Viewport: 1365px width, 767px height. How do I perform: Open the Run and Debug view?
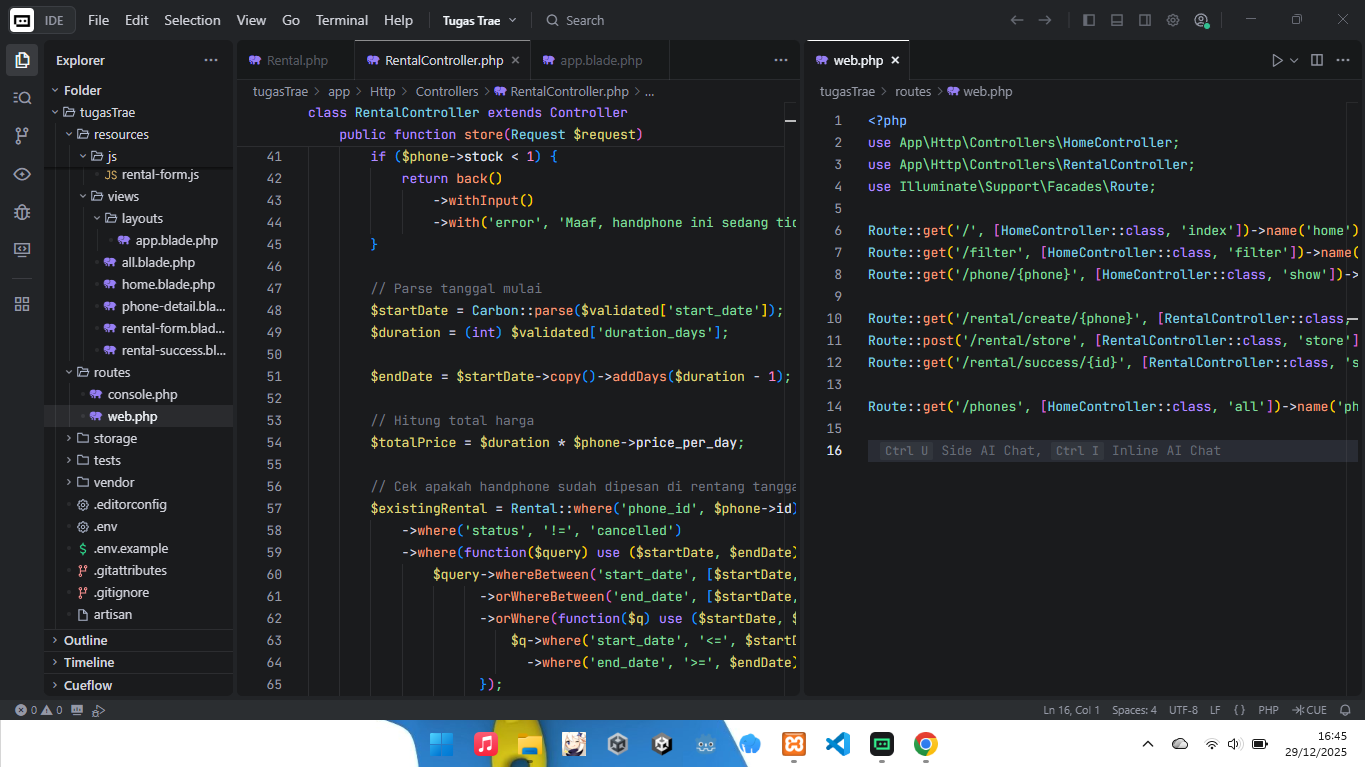[22, 212]
